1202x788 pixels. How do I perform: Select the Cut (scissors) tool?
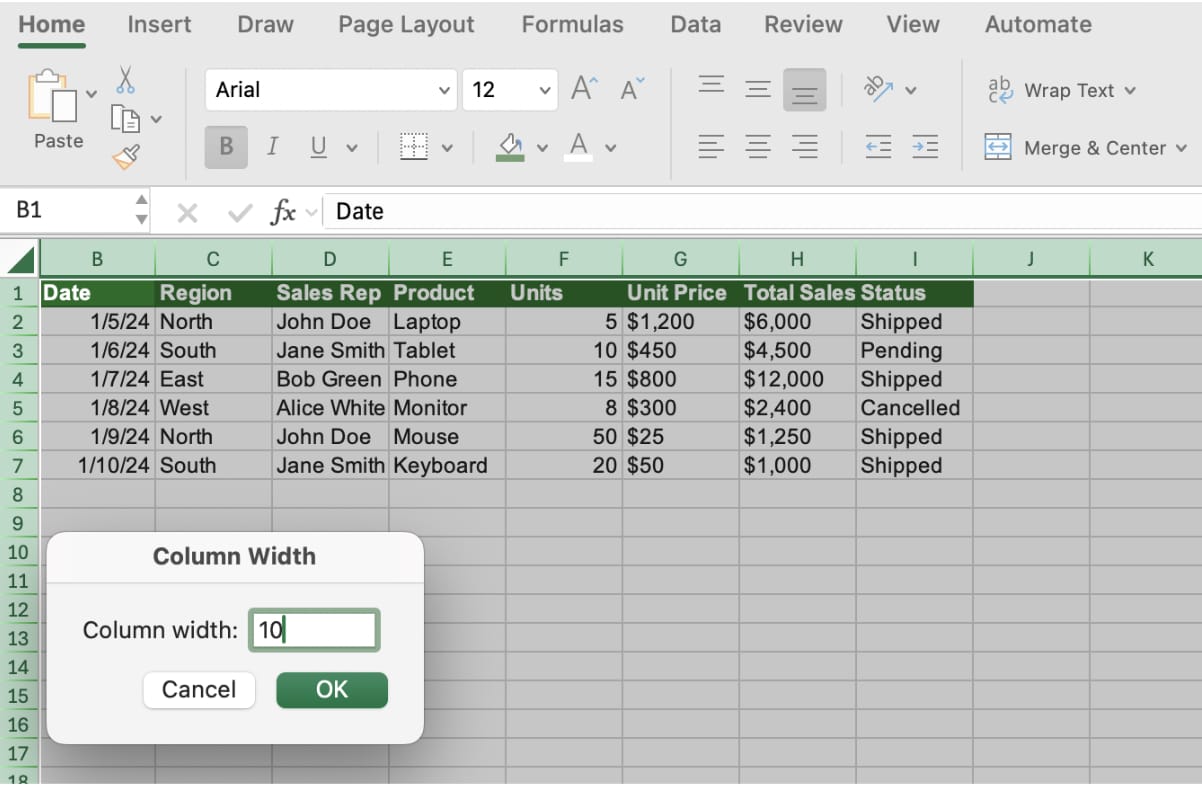(x=124, y=80)
